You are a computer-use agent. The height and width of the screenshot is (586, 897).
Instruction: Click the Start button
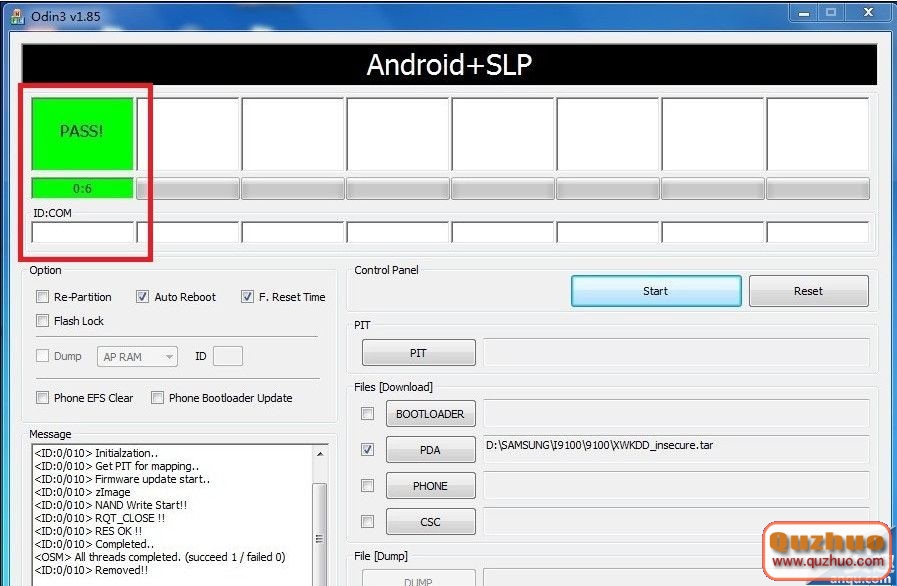(656, 291)
